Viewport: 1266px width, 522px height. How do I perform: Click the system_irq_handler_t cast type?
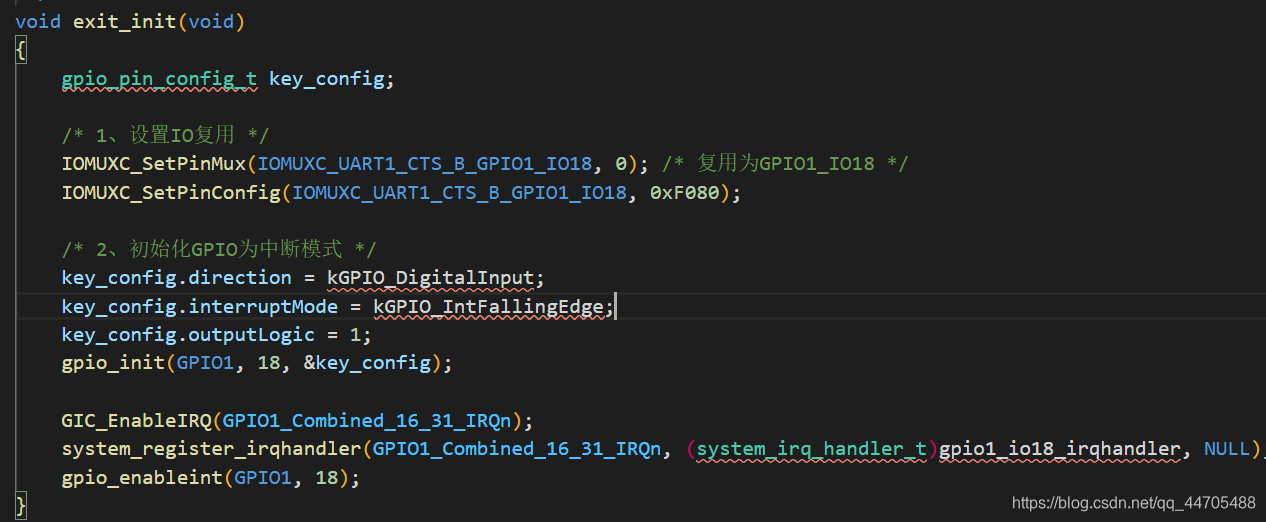coord(812,449)
